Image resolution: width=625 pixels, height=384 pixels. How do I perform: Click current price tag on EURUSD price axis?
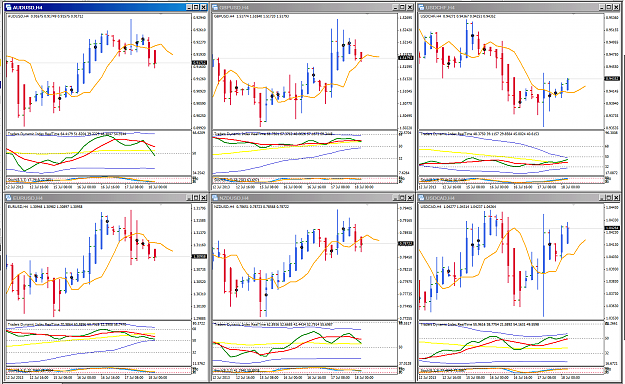199,256
